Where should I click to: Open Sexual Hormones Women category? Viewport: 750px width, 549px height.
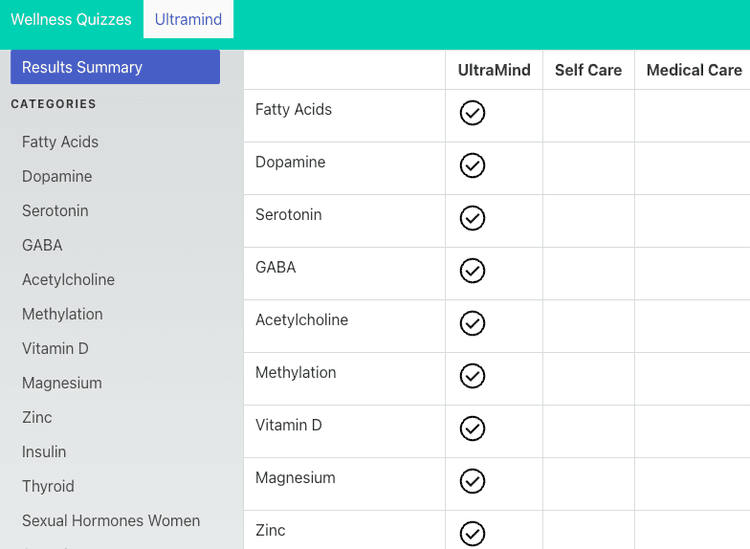111,521
